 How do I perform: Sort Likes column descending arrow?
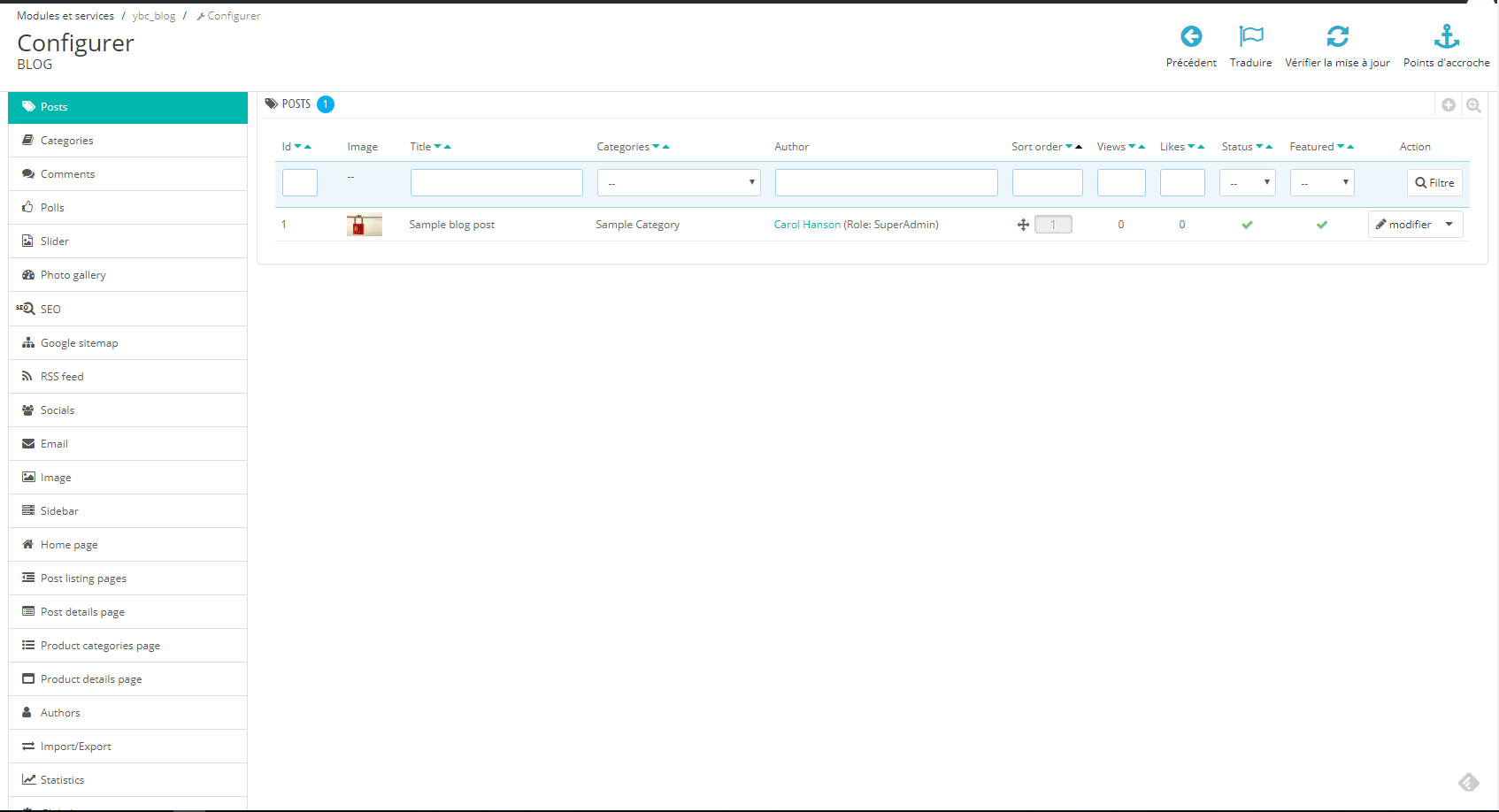(x=1191, y=147)
